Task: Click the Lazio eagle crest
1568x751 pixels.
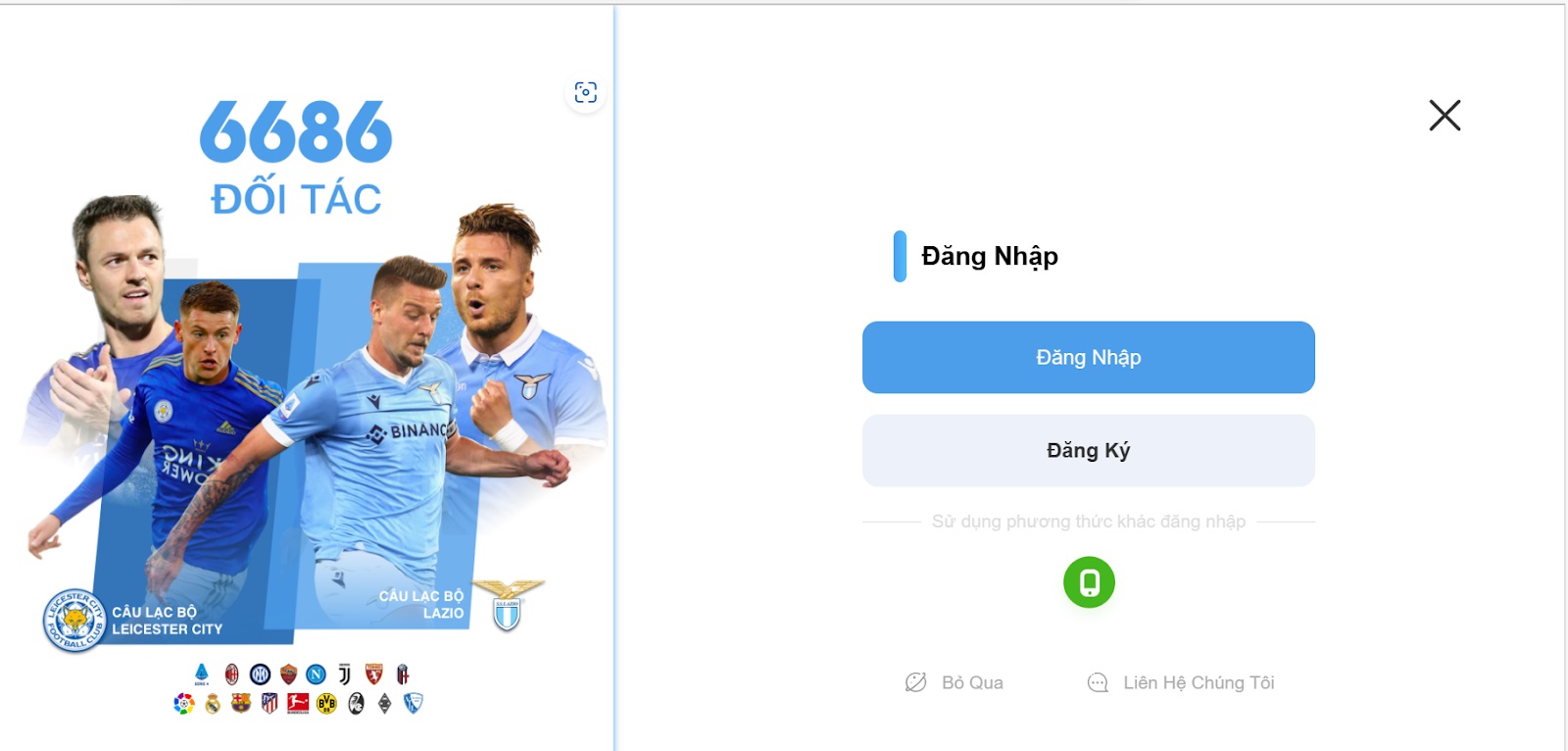Action: pos(508,605)
